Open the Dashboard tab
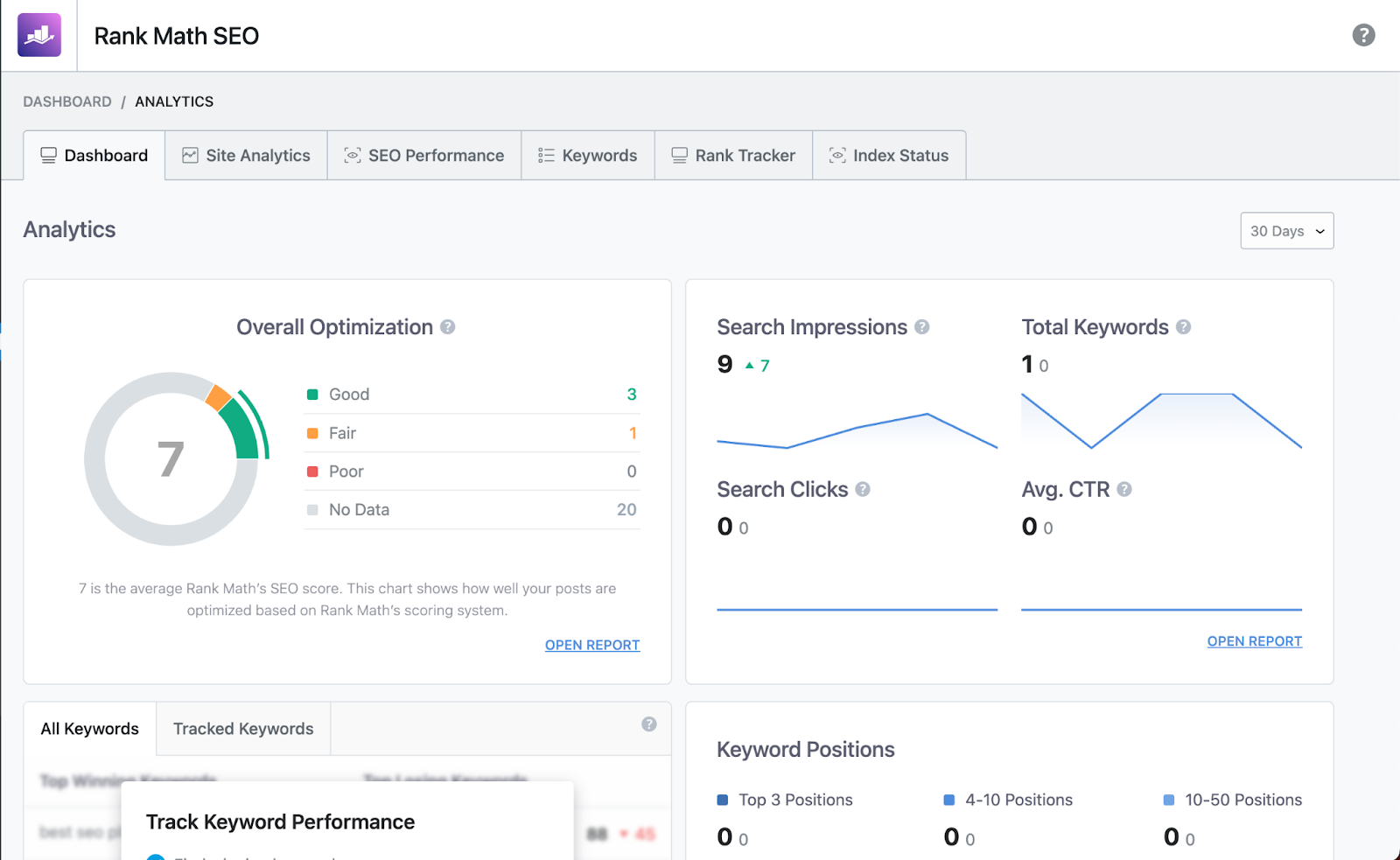This screenshot has height=860, width=1400. click(94, 156)
